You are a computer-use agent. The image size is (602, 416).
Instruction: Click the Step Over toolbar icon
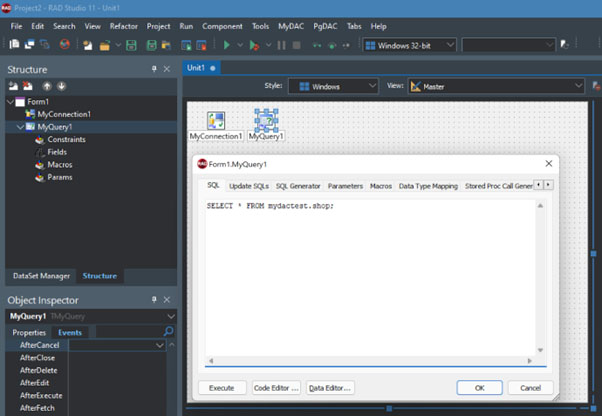(332, 45)
